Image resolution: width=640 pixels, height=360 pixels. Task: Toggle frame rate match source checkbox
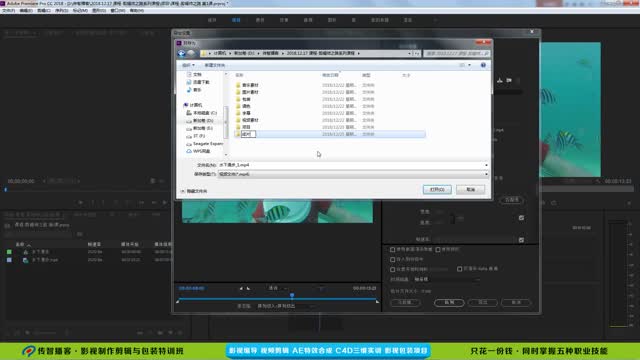click(521, 240)
